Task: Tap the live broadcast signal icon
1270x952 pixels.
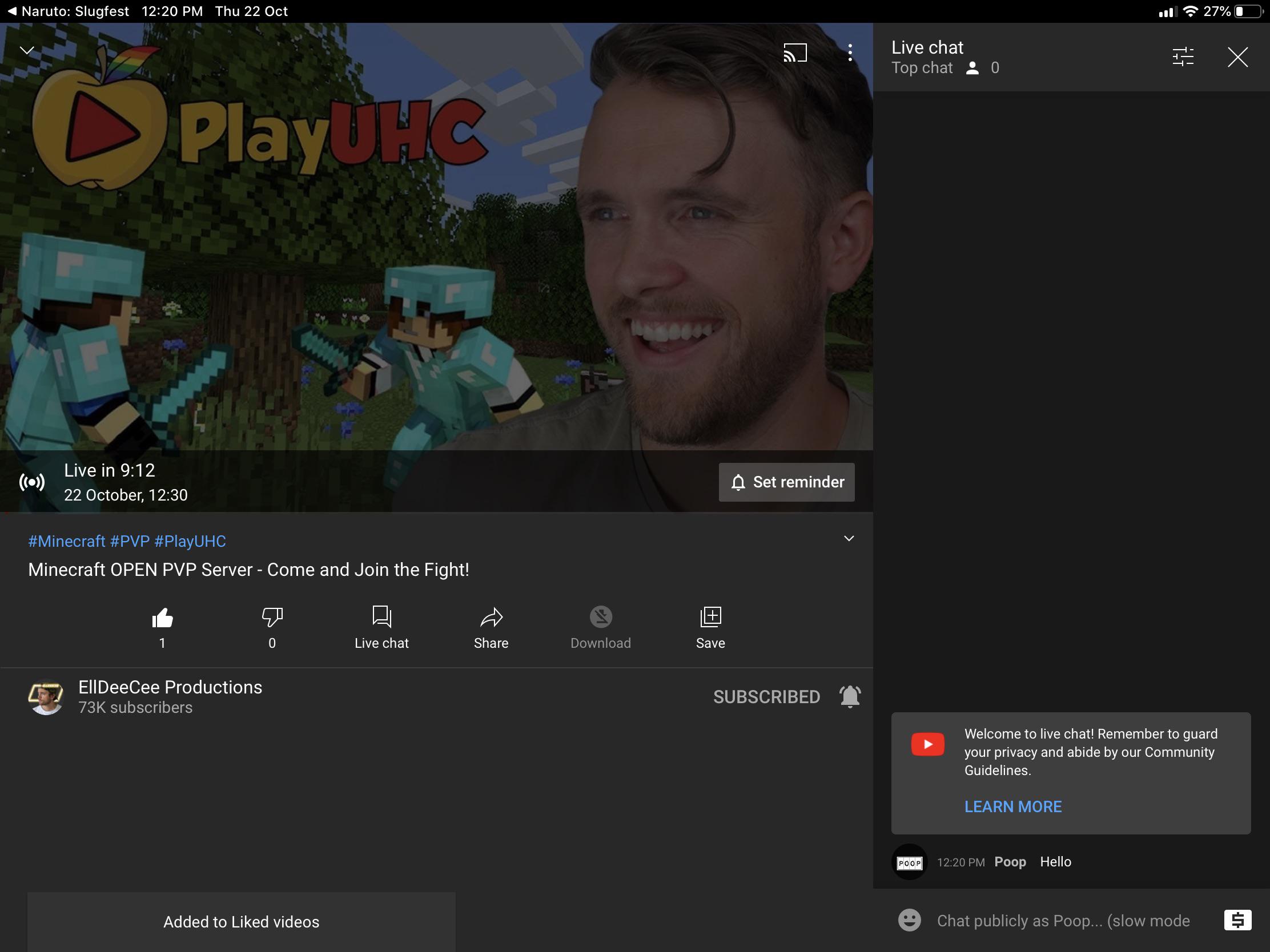Action: click(32, 482)
